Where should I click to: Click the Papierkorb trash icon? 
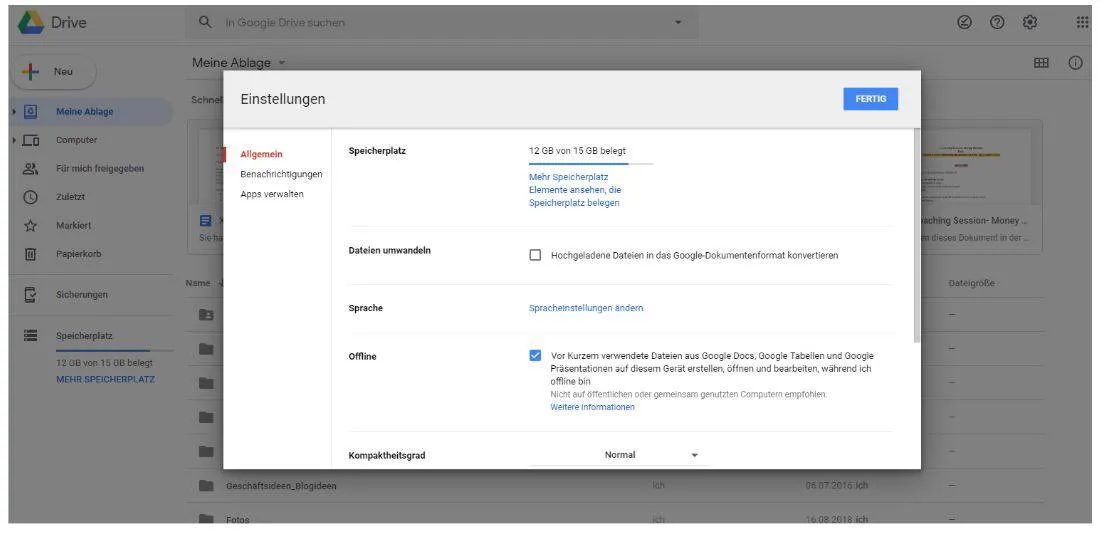pyautogui.click(x=30, y=254)
